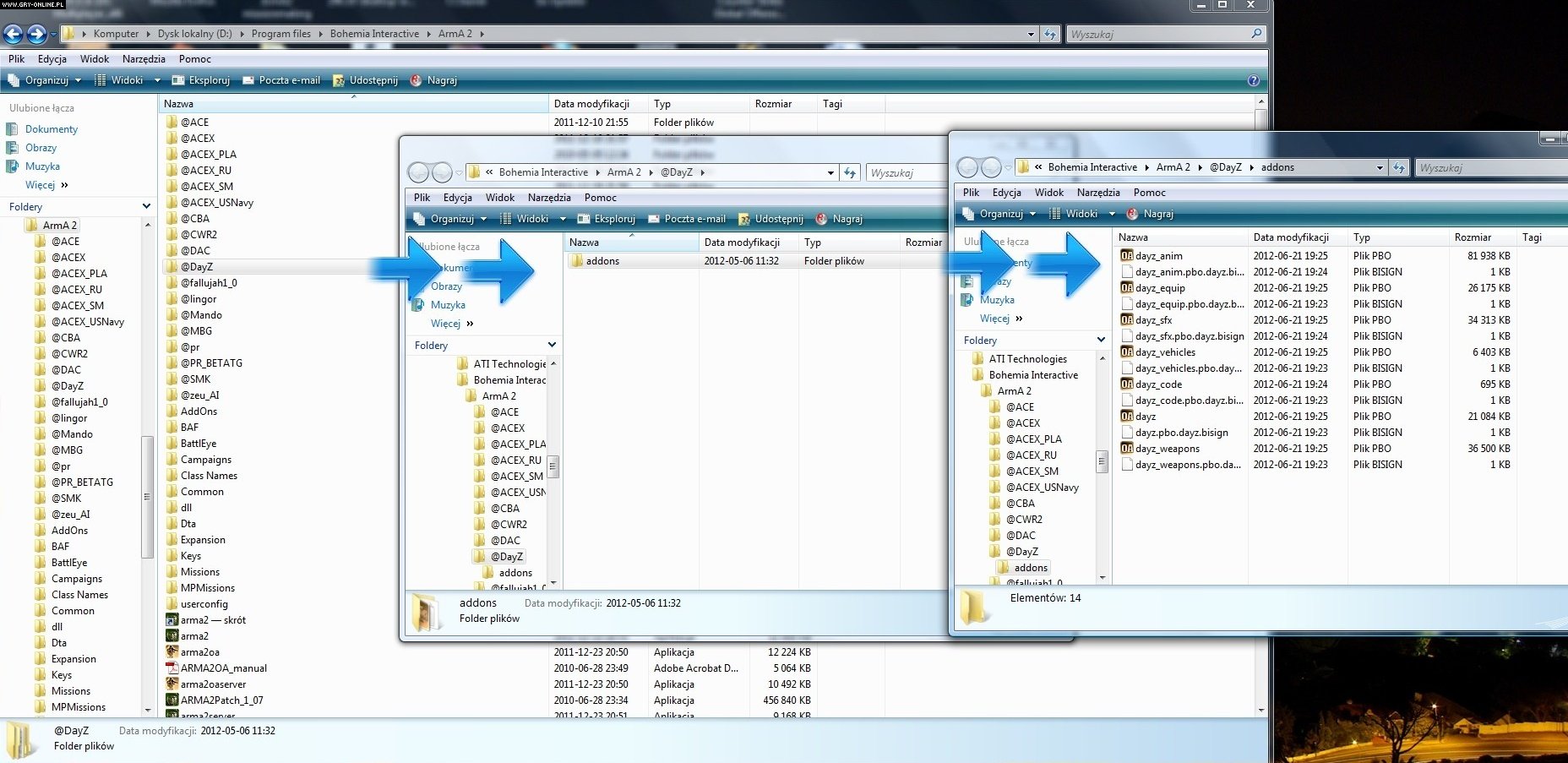Click the Dokumenty favorite link
The height and width of the screenshot is (763, 1568).
point(51,129)
